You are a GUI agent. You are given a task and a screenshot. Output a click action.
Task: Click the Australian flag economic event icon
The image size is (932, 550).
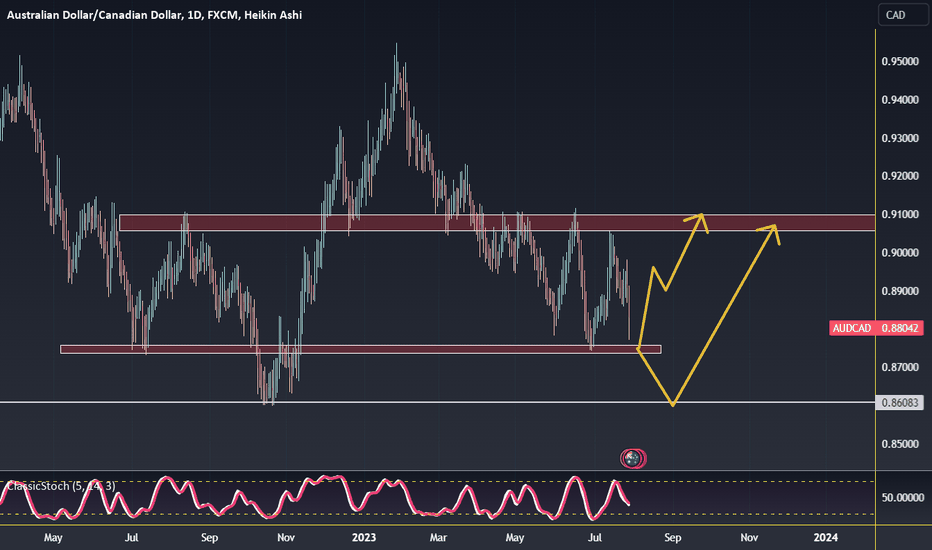(x=633, y=458)
